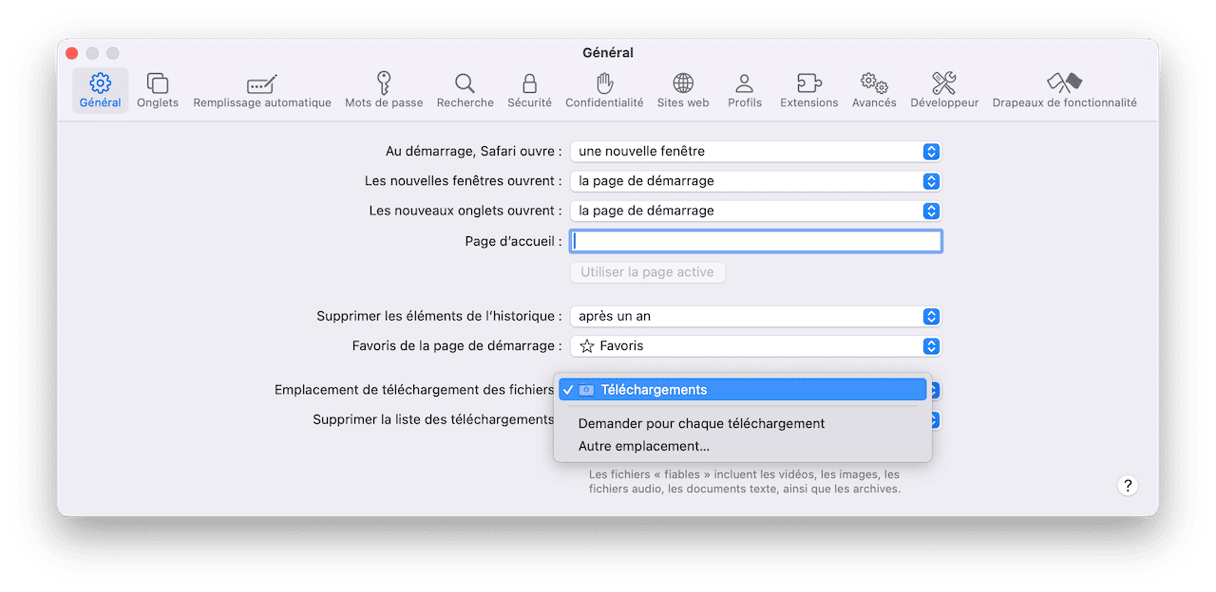
Task: Expand 'Les nouvelles fenêtres ouvrent' dropdown
Action: point(755,182)
